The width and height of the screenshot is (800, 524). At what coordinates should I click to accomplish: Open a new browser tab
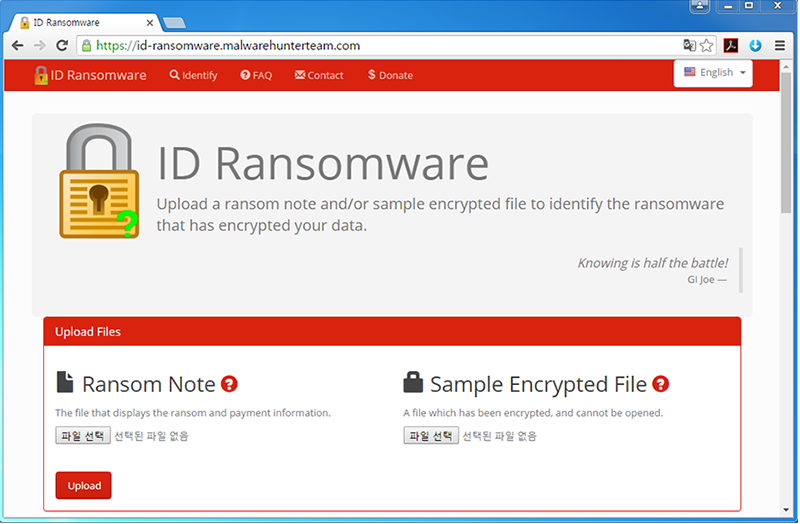point(174,23)
